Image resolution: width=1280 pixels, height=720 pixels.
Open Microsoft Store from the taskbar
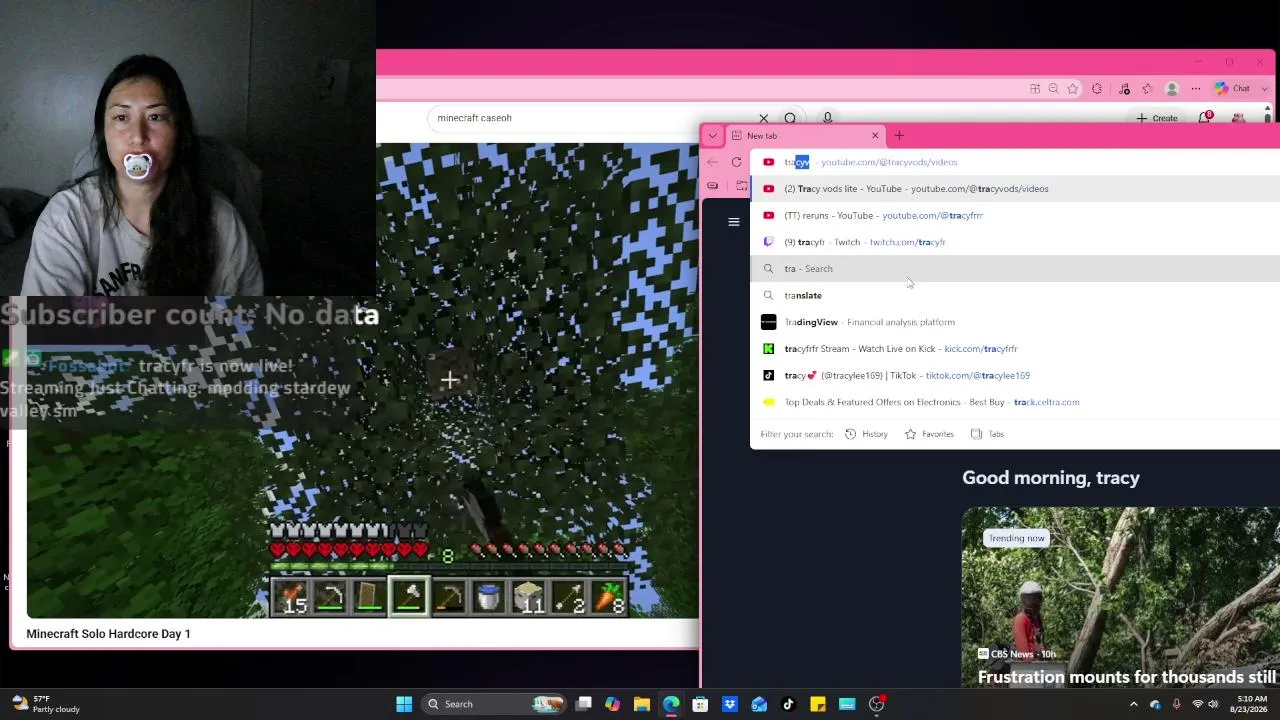click(x=700, y=704)
